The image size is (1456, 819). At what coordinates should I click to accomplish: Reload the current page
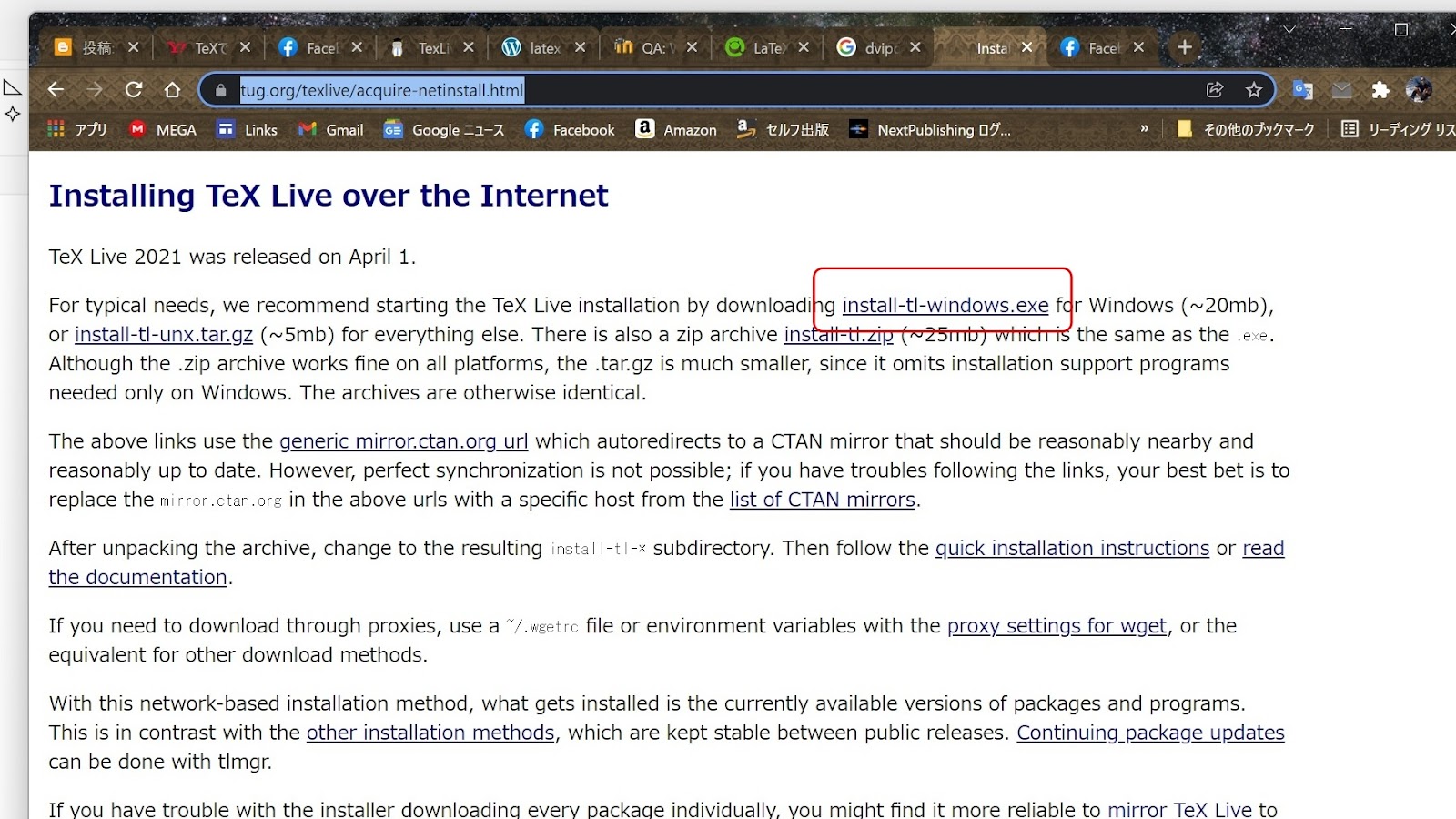pos(134,89)
